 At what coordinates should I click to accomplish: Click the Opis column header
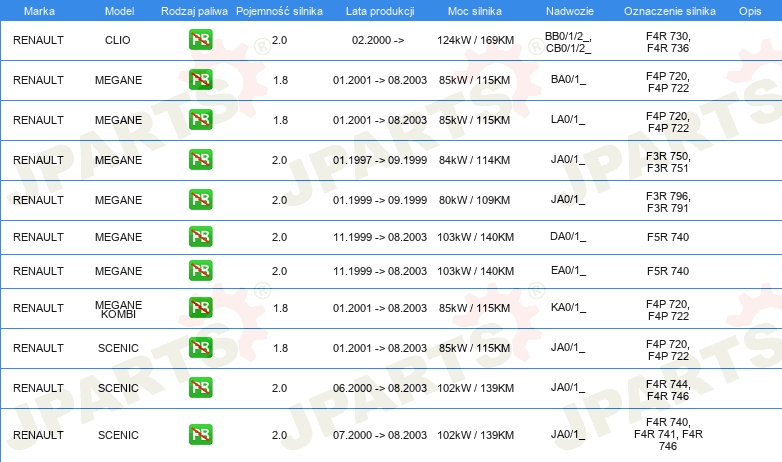pos(750,11)
